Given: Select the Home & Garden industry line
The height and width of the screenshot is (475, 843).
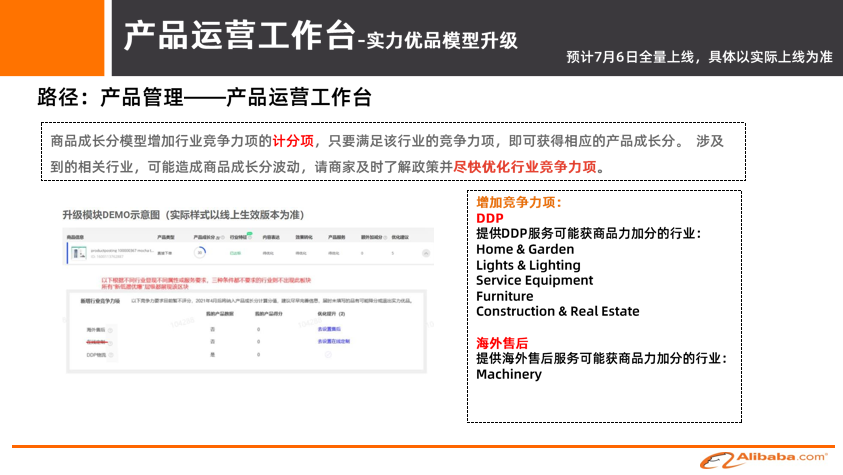Looking at the screenshot, I should [525, 249].
